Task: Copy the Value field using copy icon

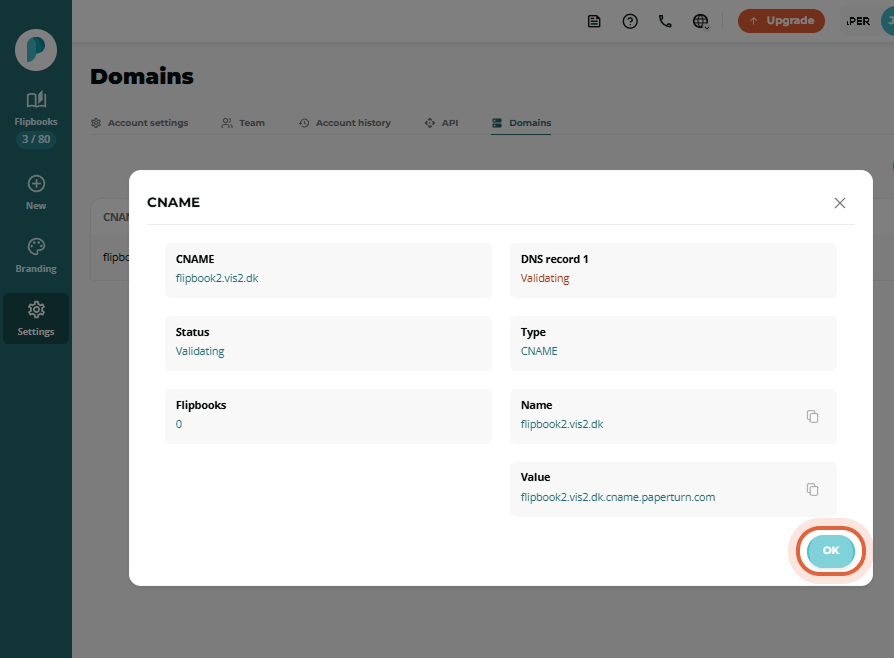Action: pos(812,489)
